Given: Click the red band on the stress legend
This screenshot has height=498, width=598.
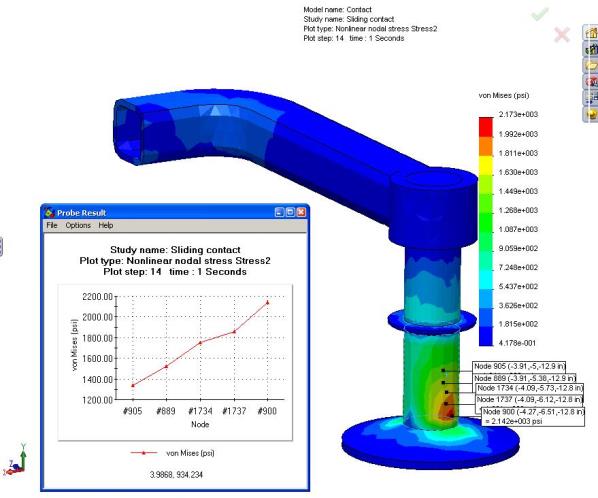Looking at the screenshot, I should (485, 127).
